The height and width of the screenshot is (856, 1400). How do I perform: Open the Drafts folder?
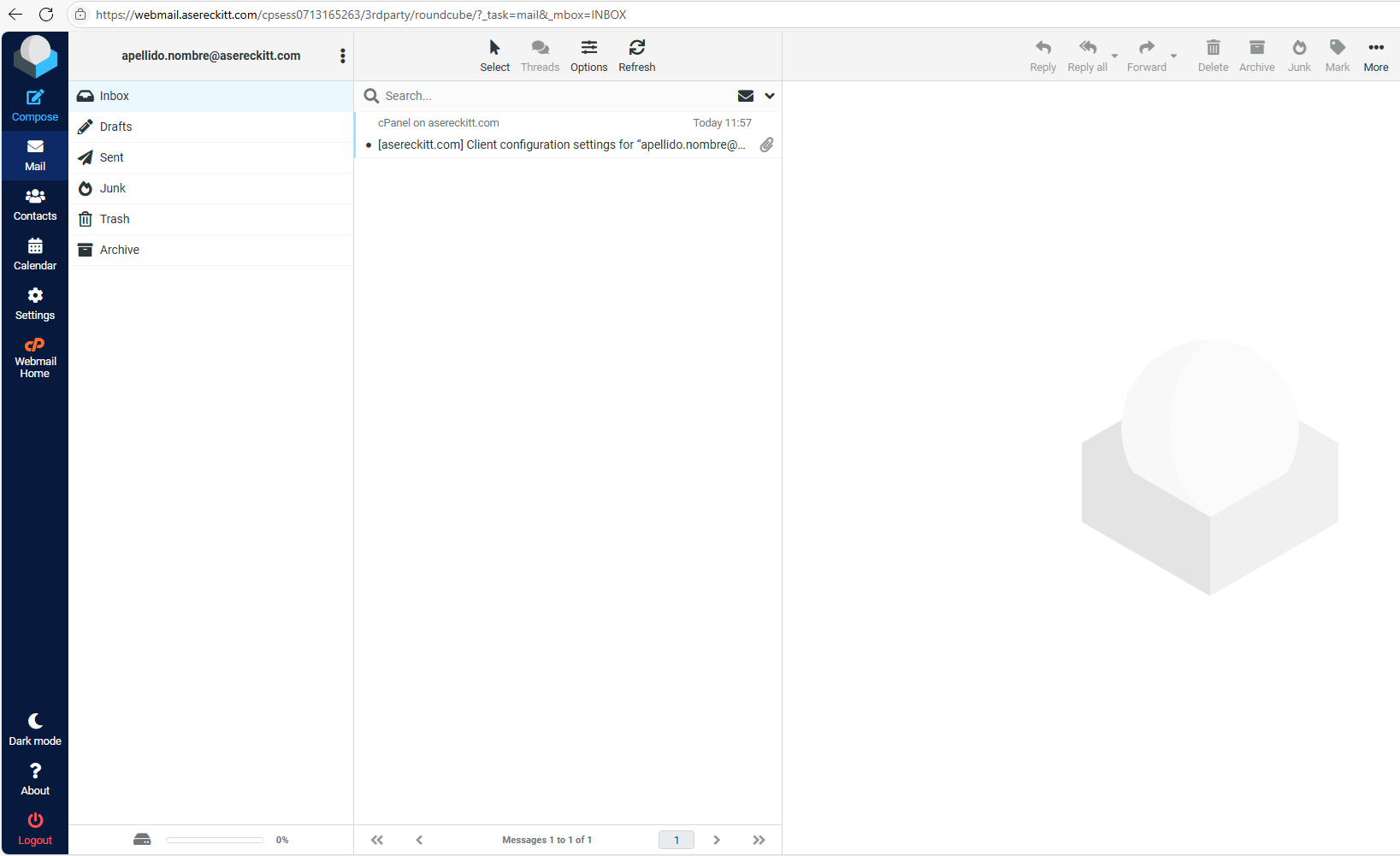tap(116, 127)
